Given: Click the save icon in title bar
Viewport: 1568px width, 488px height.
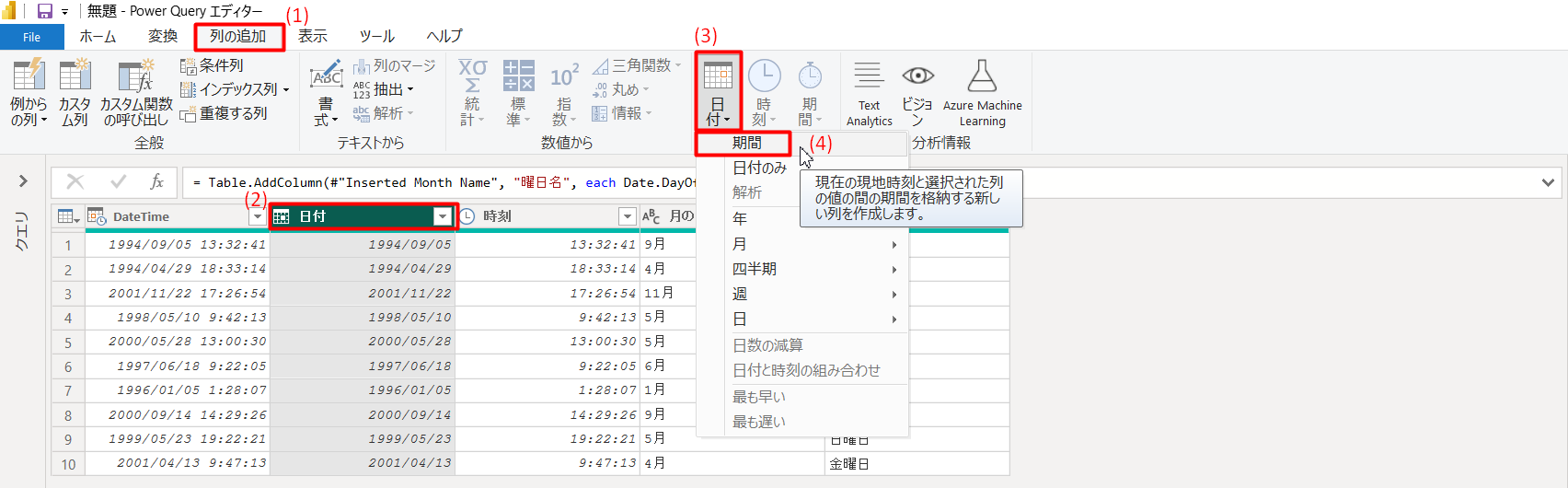Looking at the screenshot, I should pos(44,11).
